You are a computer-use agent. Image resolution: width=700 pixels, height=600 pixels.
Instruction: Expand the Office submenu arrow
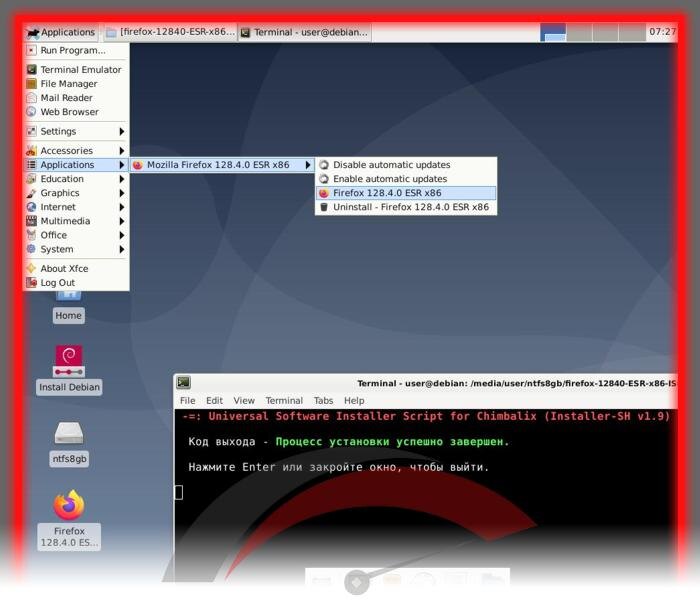121,235
